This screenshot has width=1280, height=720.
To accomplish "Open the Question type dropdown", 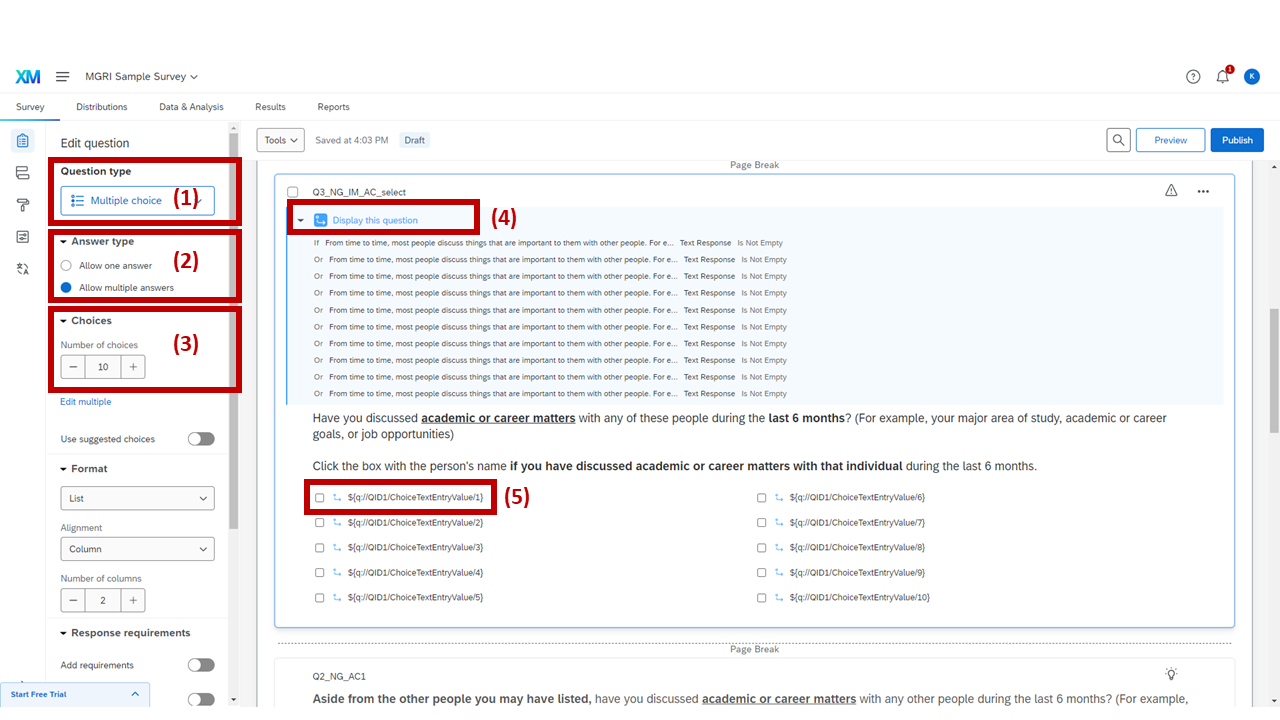I will tap(136, 200).
